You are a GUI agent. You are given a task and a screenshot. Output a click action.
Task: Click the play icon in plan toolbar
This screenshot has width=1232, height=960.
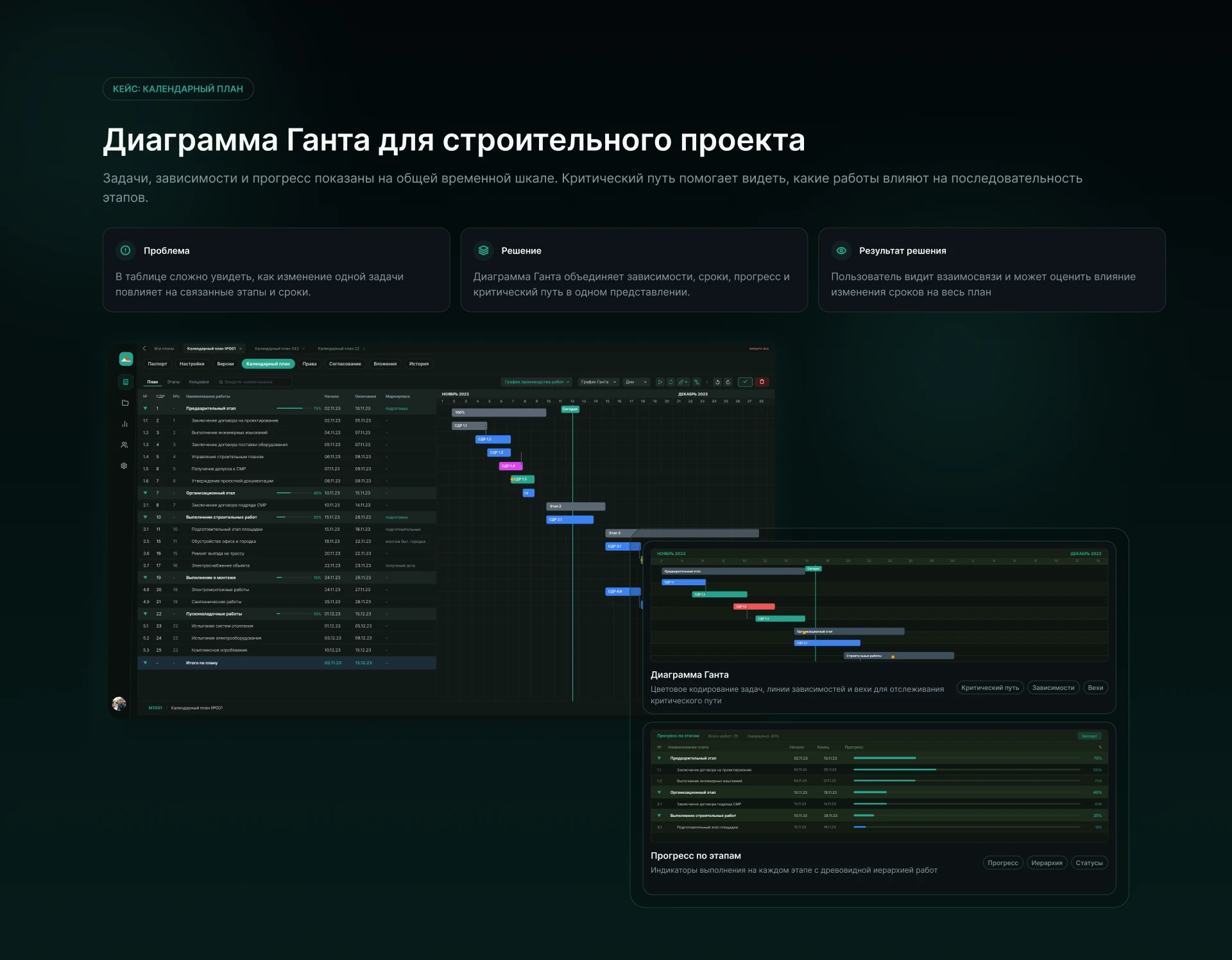pyautogui.click(x=660, y=382)
